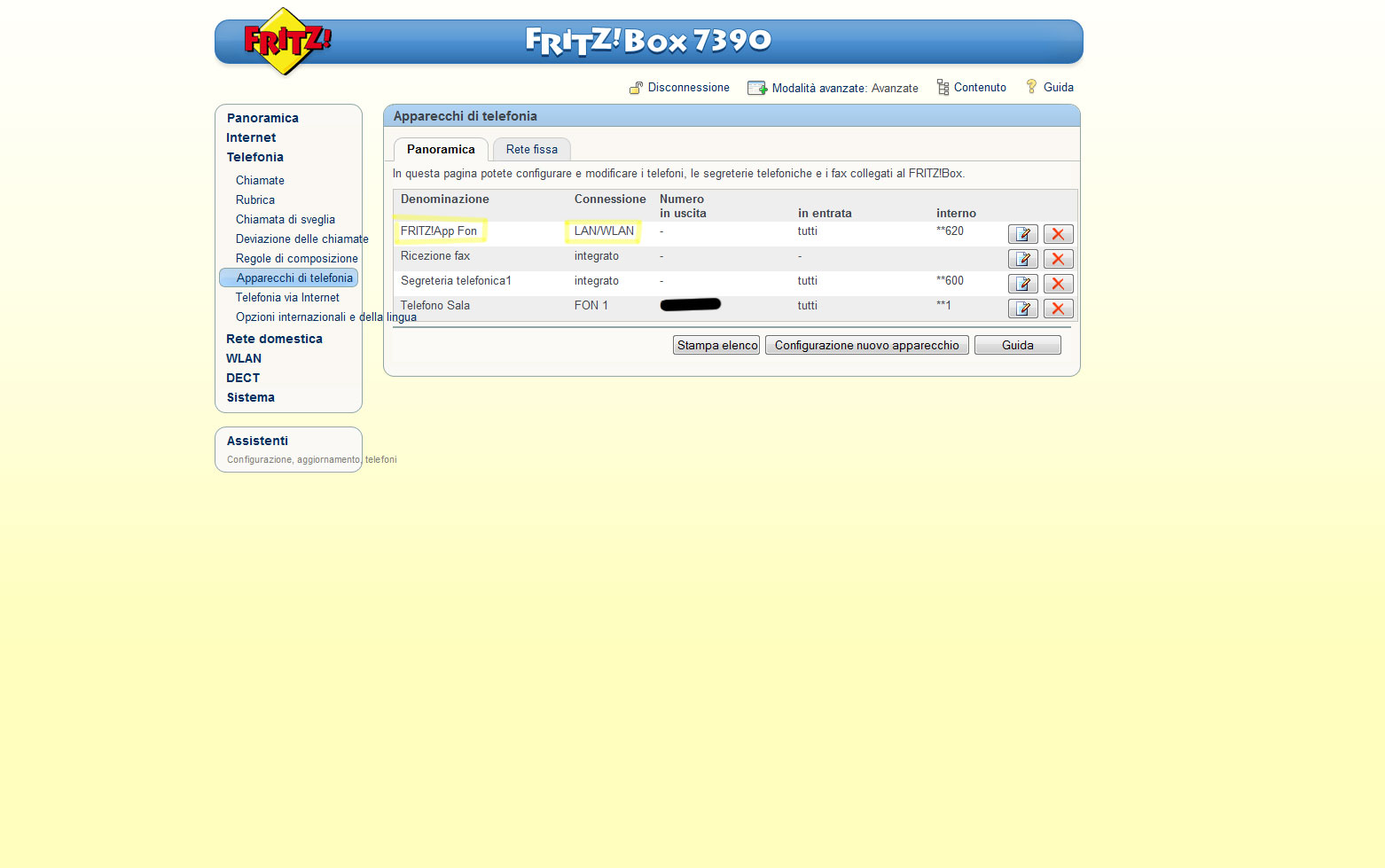This screenshot has width=1385, height=868.
Task: Expand the Rete domestica menu section
Action: [274, 339]
